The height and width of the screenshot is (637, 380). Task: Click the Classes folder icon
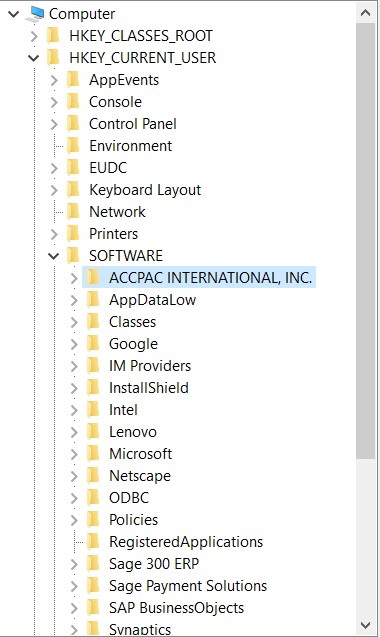click(x=93, y=322)
